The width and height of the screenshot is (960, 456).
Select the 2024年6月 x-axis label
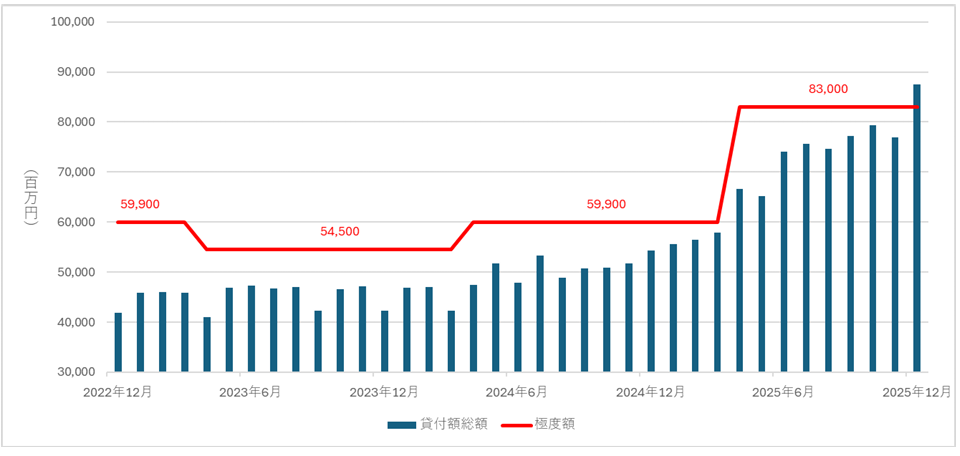pos(517,392)
